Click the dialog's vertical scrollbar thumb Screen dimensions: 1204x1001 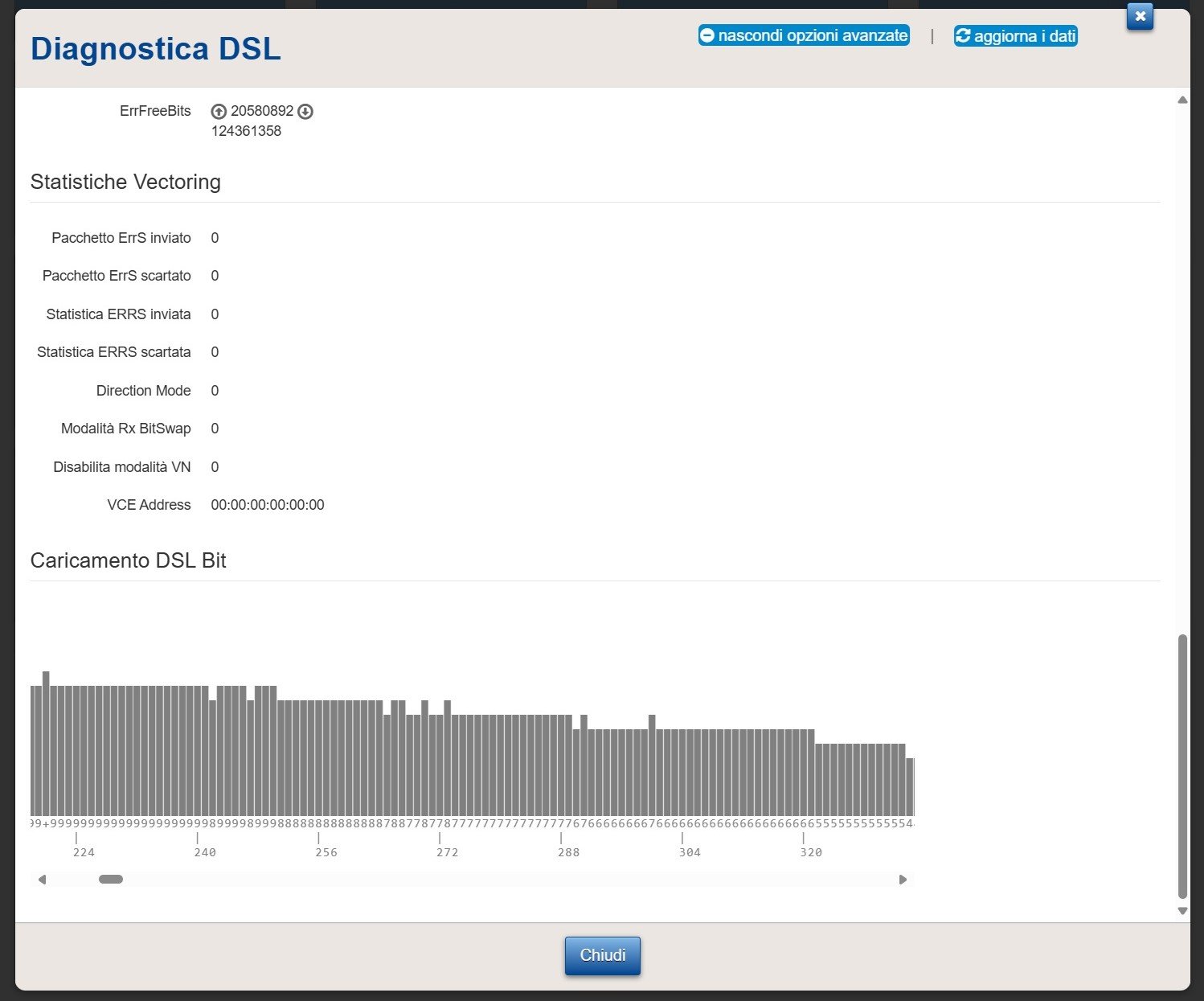[1182, 766]
